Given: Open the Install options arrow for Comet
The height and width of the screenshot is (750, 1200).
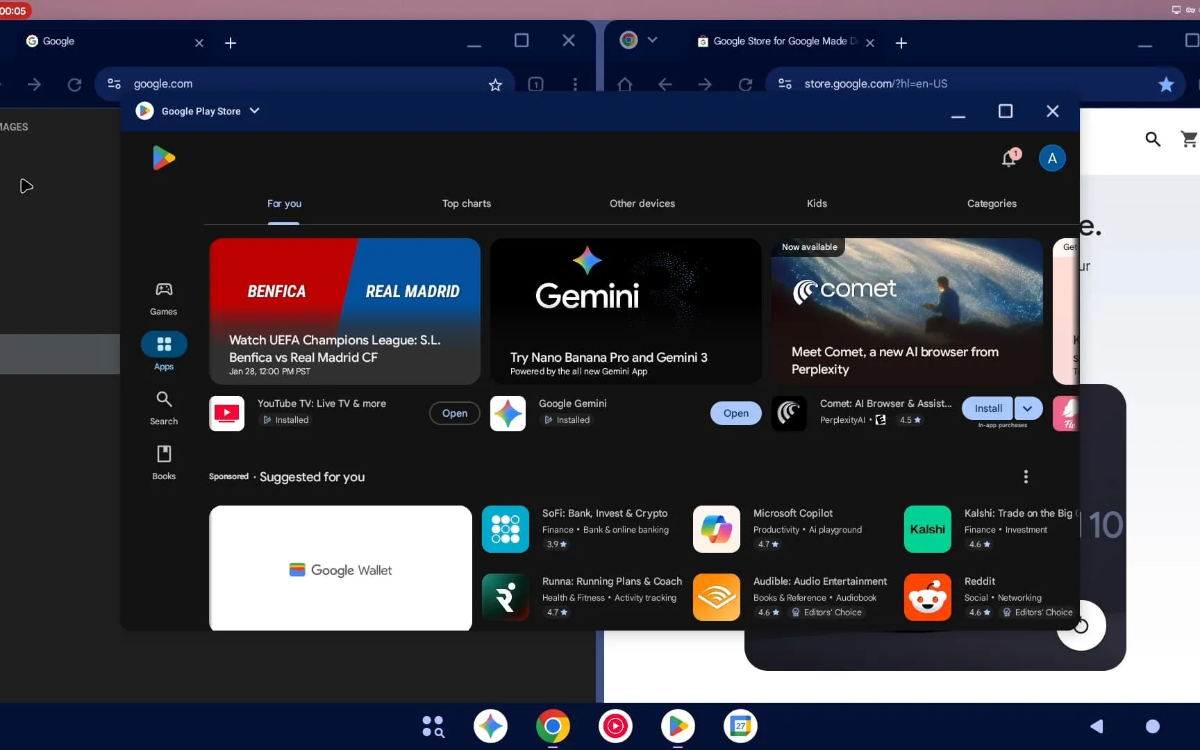Looking at the screenshot, I should [1027, 408].
